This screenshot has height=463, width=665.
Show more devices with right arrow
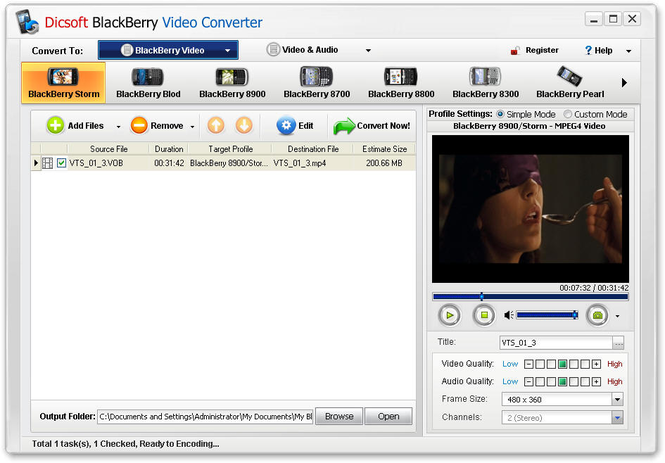(x=624, y=83)
